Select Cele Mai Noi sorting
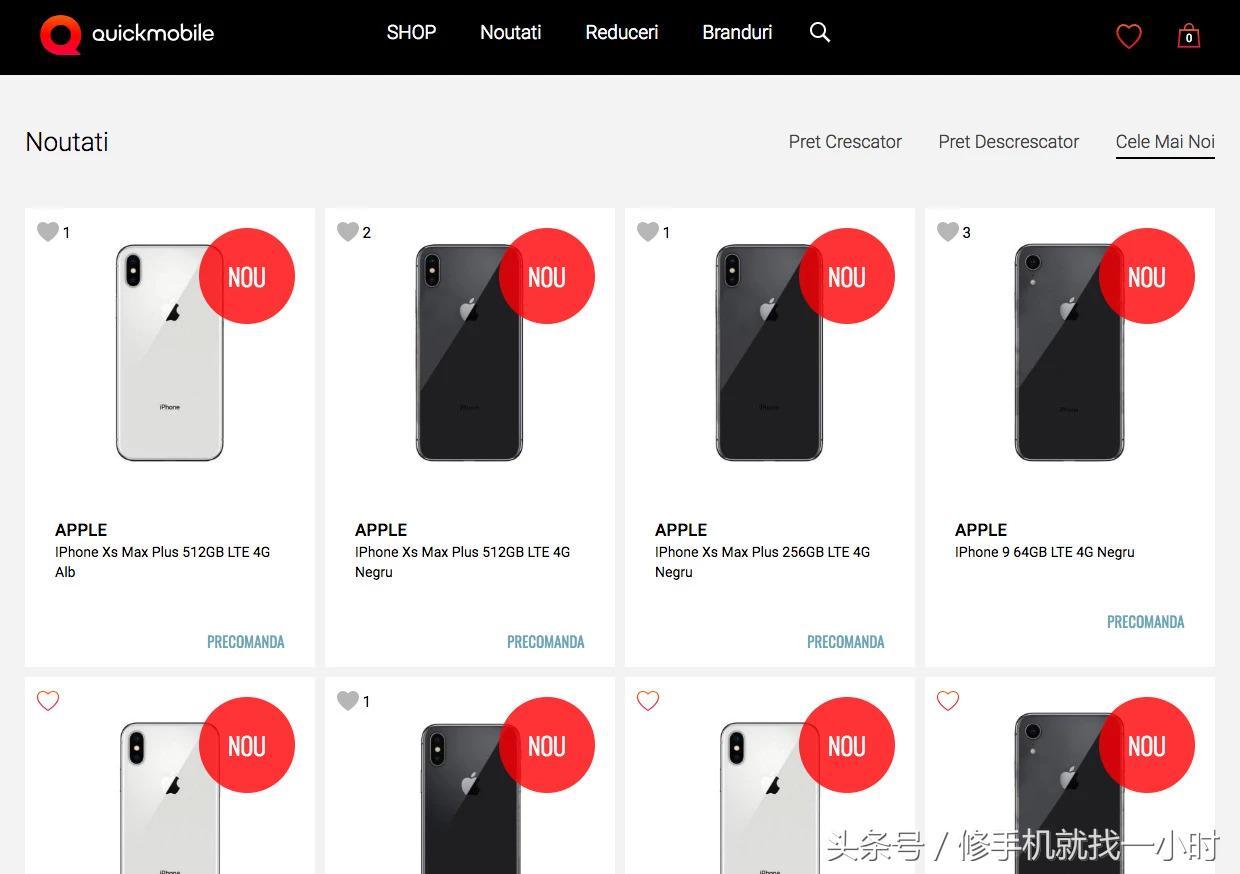The image size is (1240, 874). point(1165,142)
